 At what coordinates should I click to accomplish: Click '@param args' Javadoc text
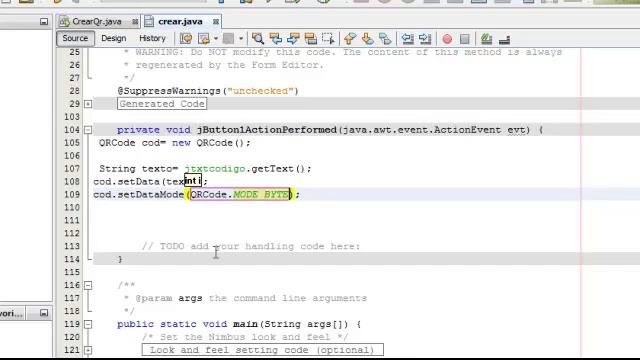point(169,298)
